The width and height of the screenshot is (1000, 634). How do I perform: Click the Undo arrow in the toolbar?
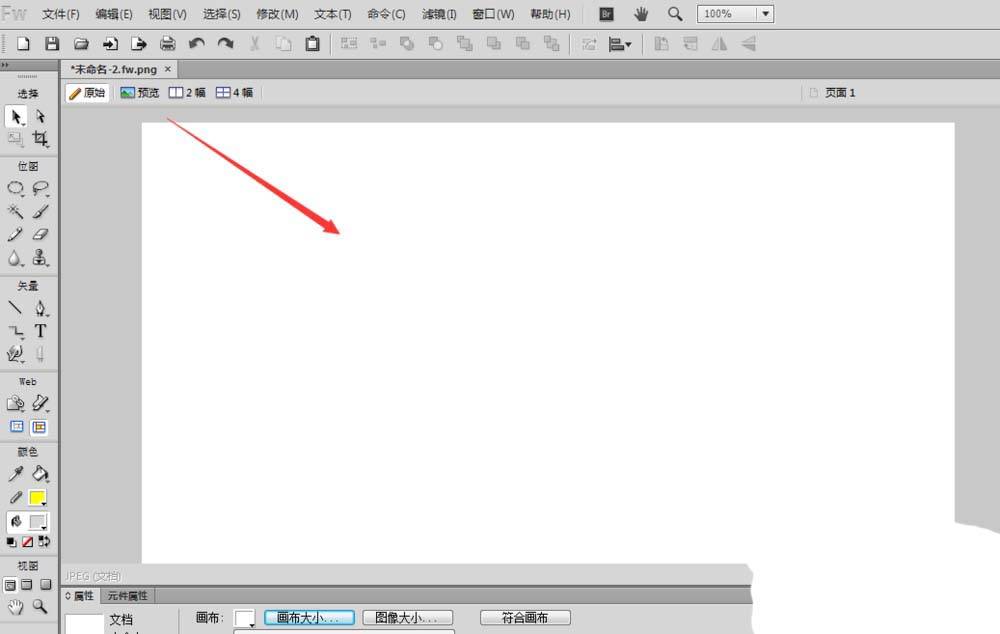tap(197, 44)
